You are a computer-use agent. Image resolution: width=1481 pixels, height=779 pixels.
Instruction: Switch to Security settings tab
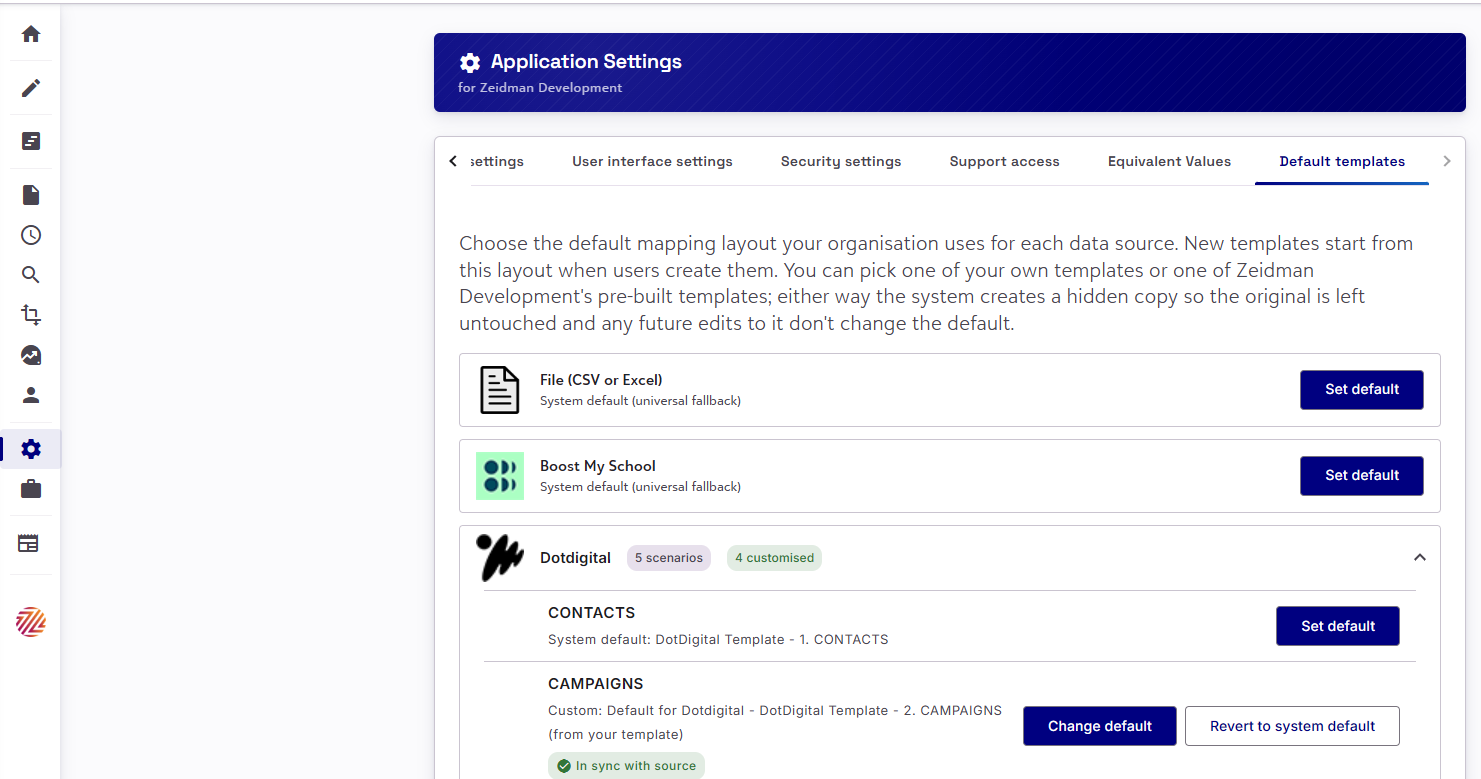841,161
